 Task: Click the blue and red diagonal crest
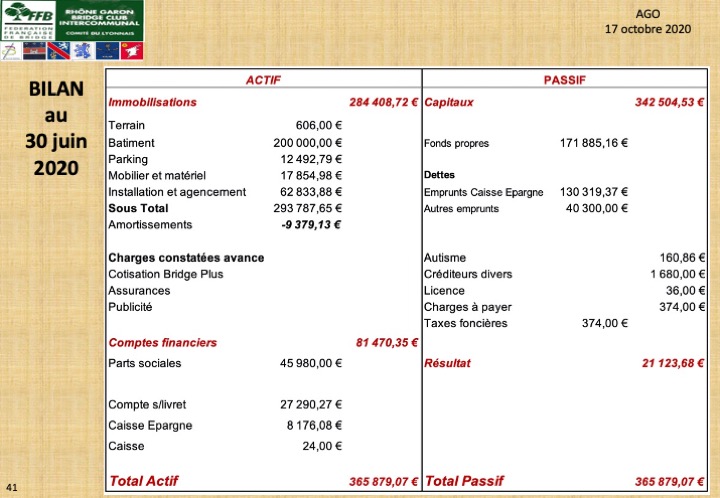[59, 51]
